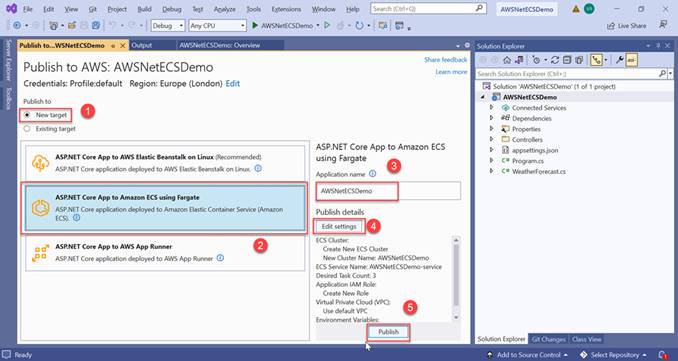Show info for the Amazon ECS recipe
The image size is (678, 361).
(77, 218)
